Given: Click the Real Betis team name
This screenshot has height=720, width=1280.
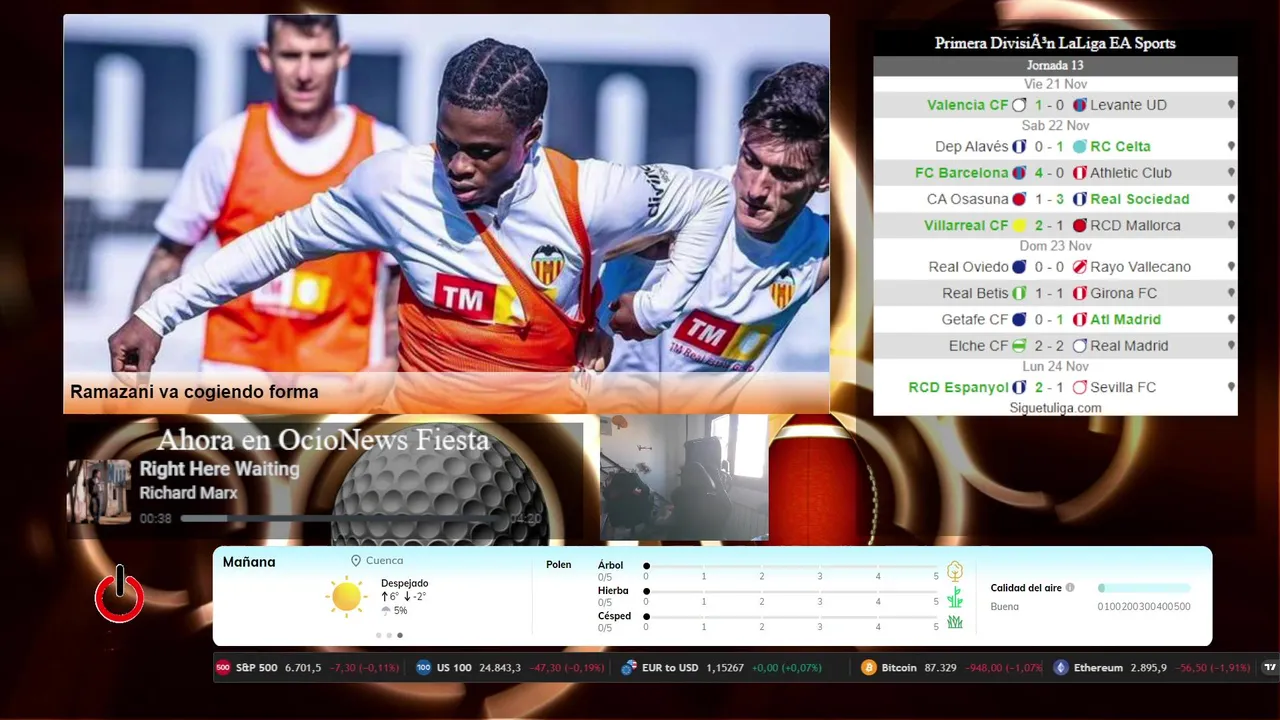Looking at the screenshot, I should [975, 293].
